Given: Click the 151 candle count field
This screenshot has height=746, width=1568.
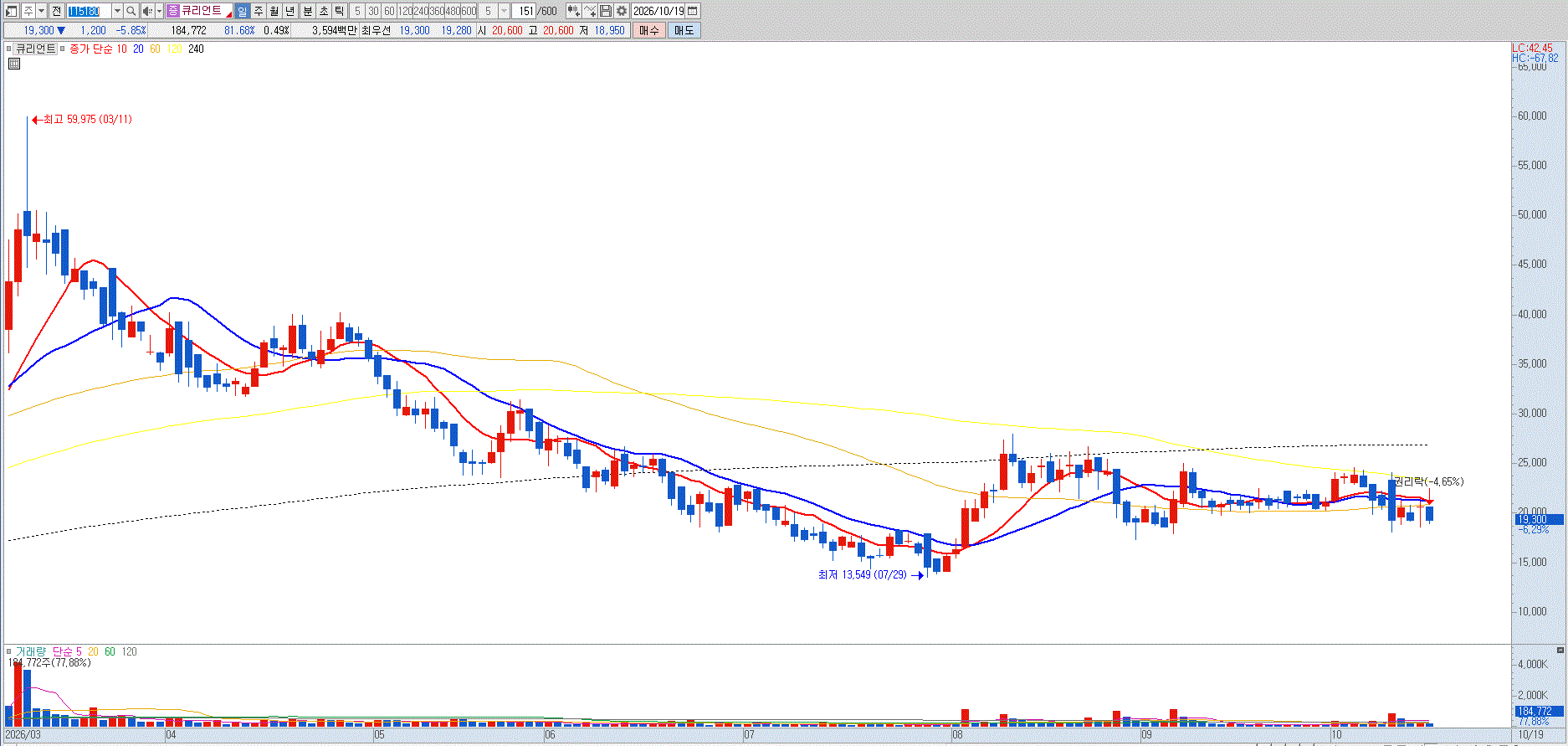Looking at the screenshot, I should click(525, 11).
